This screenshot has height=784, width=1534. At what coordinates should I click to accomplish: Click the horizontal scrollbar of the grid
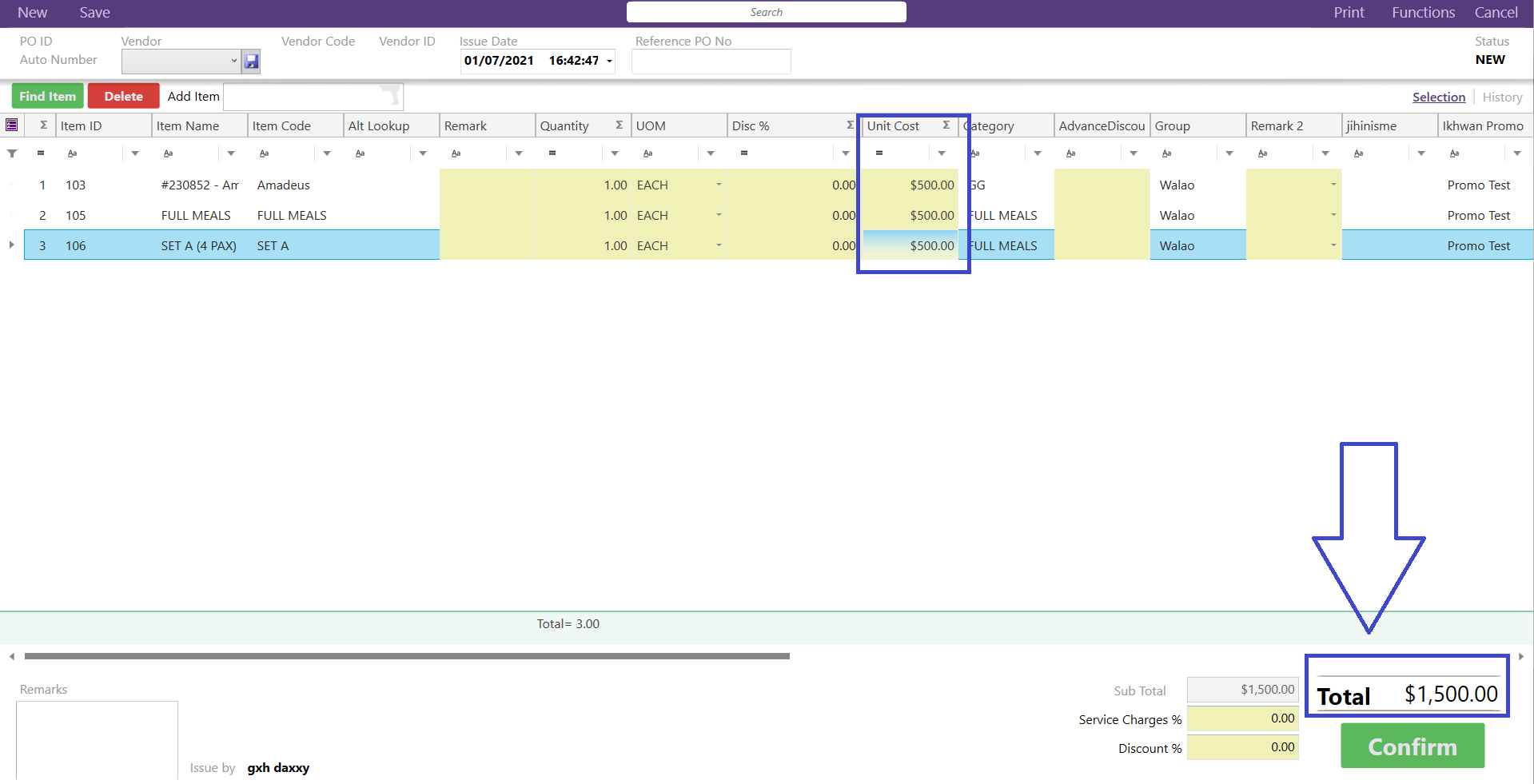[x=406, y=656]
